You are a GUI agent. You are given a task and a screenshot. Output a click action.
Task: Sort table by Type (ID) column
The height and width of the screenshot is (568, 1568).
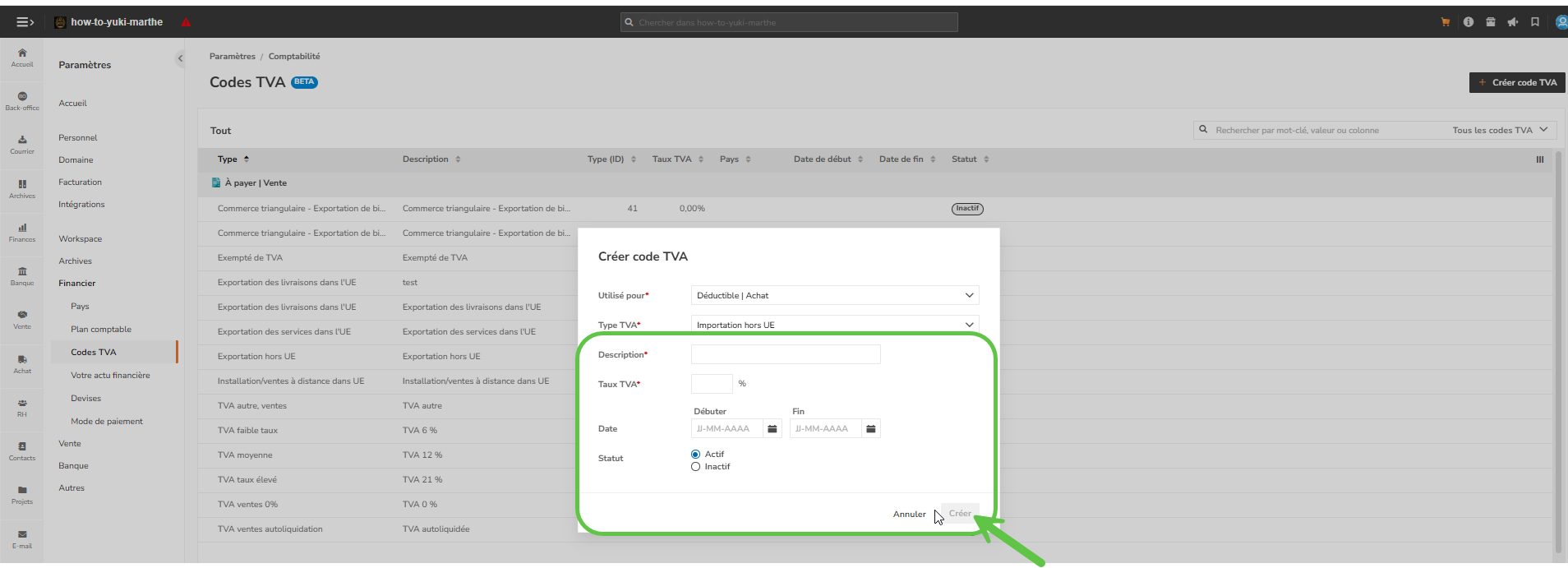[x=611, y=159]
